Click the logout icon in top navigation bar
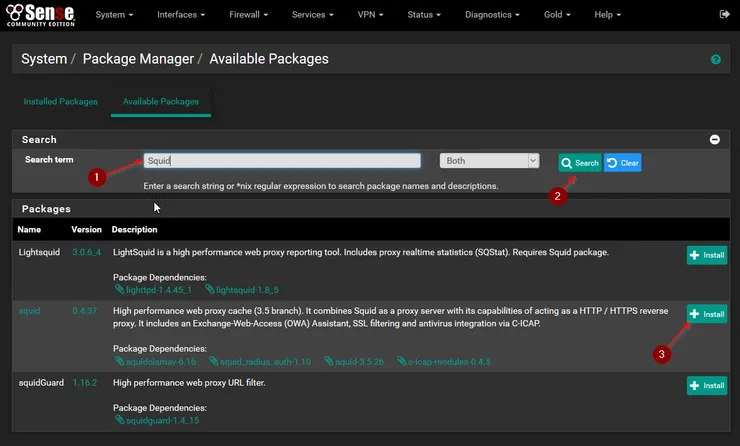The image size is (740, 446). [724, 15]
